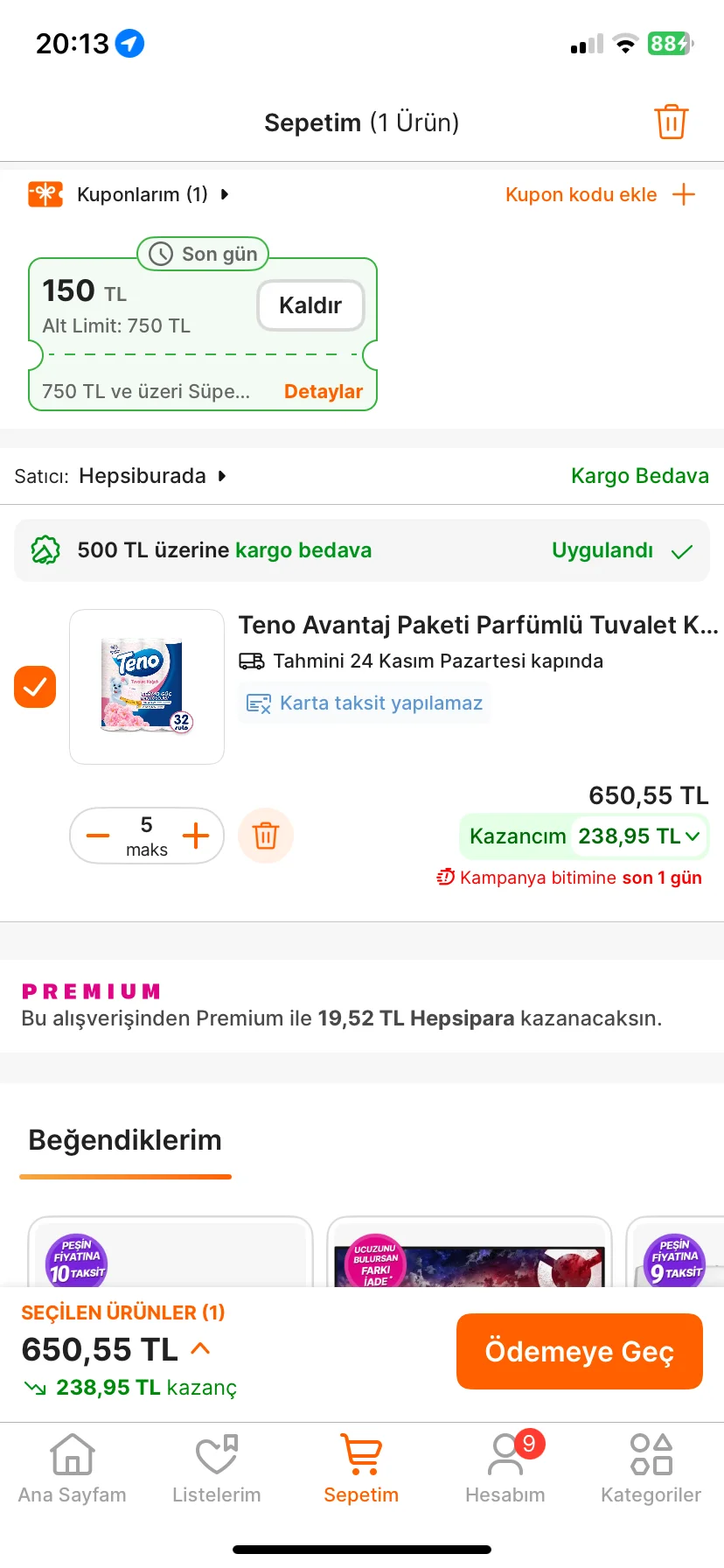View coupon Detaylar link
Image resolution: width=724 pixels, height=1568 pixels.
[323, 391]
